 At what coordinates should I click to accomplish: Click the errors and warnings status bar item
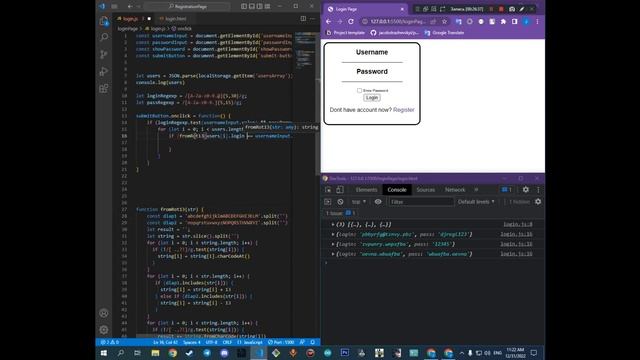click(110, 342)
